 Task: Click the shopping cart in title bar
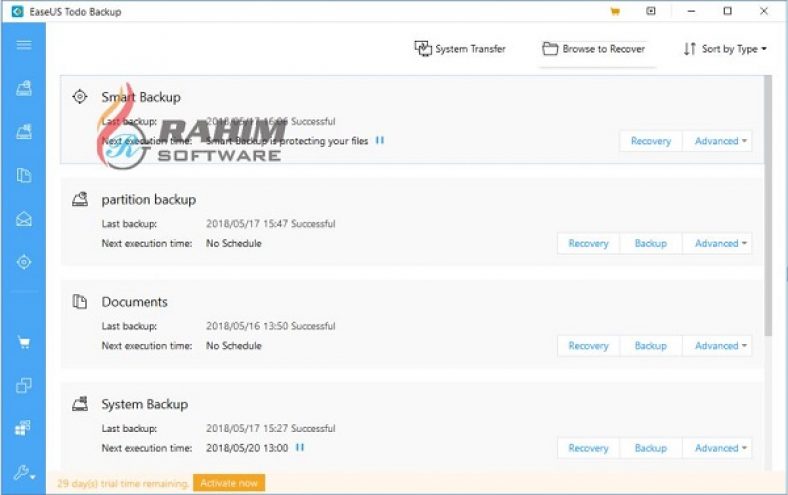(614, 11)
